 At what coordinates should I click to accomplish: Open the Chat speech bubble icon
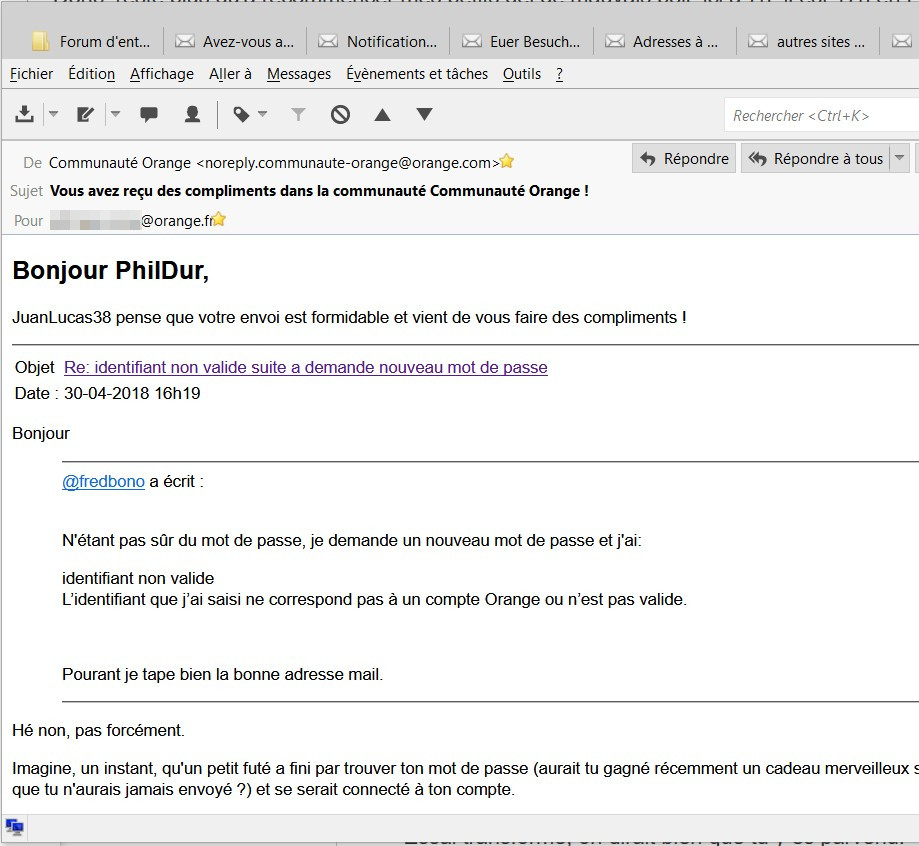pyautogui.click(x=149, y=115)
